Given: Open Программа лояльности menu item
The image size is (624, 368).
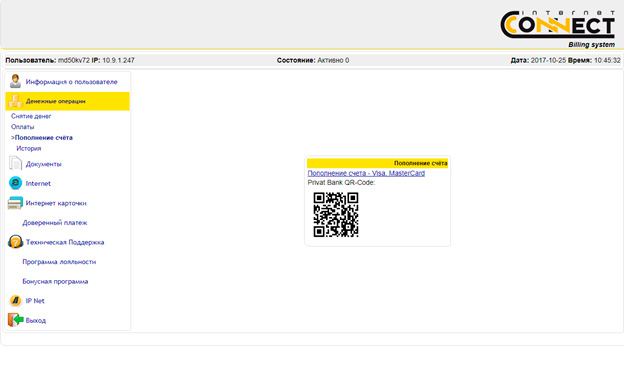Looking at the screenshot, I should [59, 261].
